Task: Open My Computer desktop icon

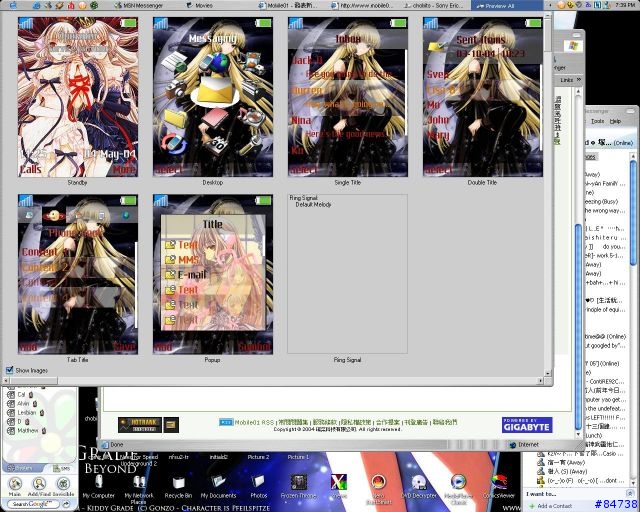Action: pyautogui.click(x=98, y=487)
